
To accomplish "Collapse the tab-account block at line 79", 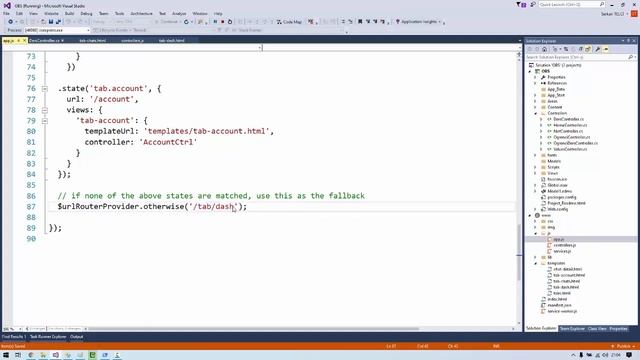I will 45,121.
